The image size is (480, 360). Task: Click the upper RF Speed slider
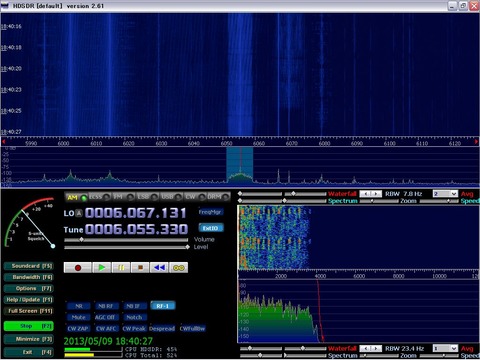point(439,201)
